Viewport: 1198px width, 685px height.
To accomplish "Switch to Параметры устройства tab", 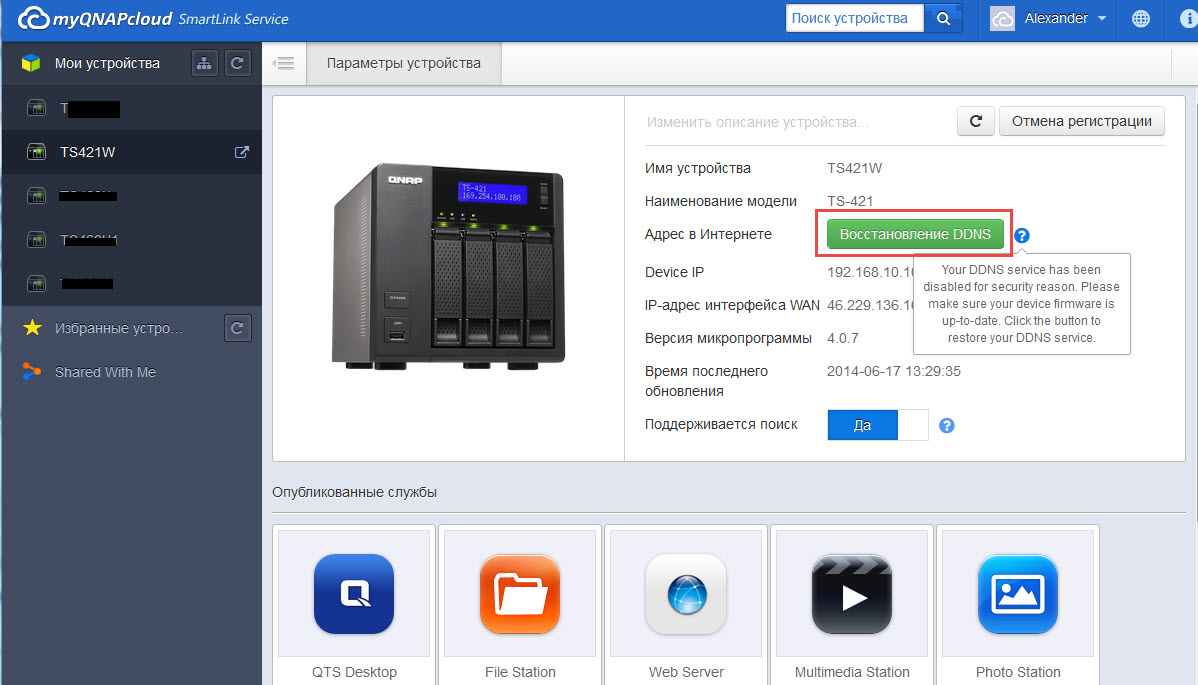I will pyautogui.click(x=404, y=63).
